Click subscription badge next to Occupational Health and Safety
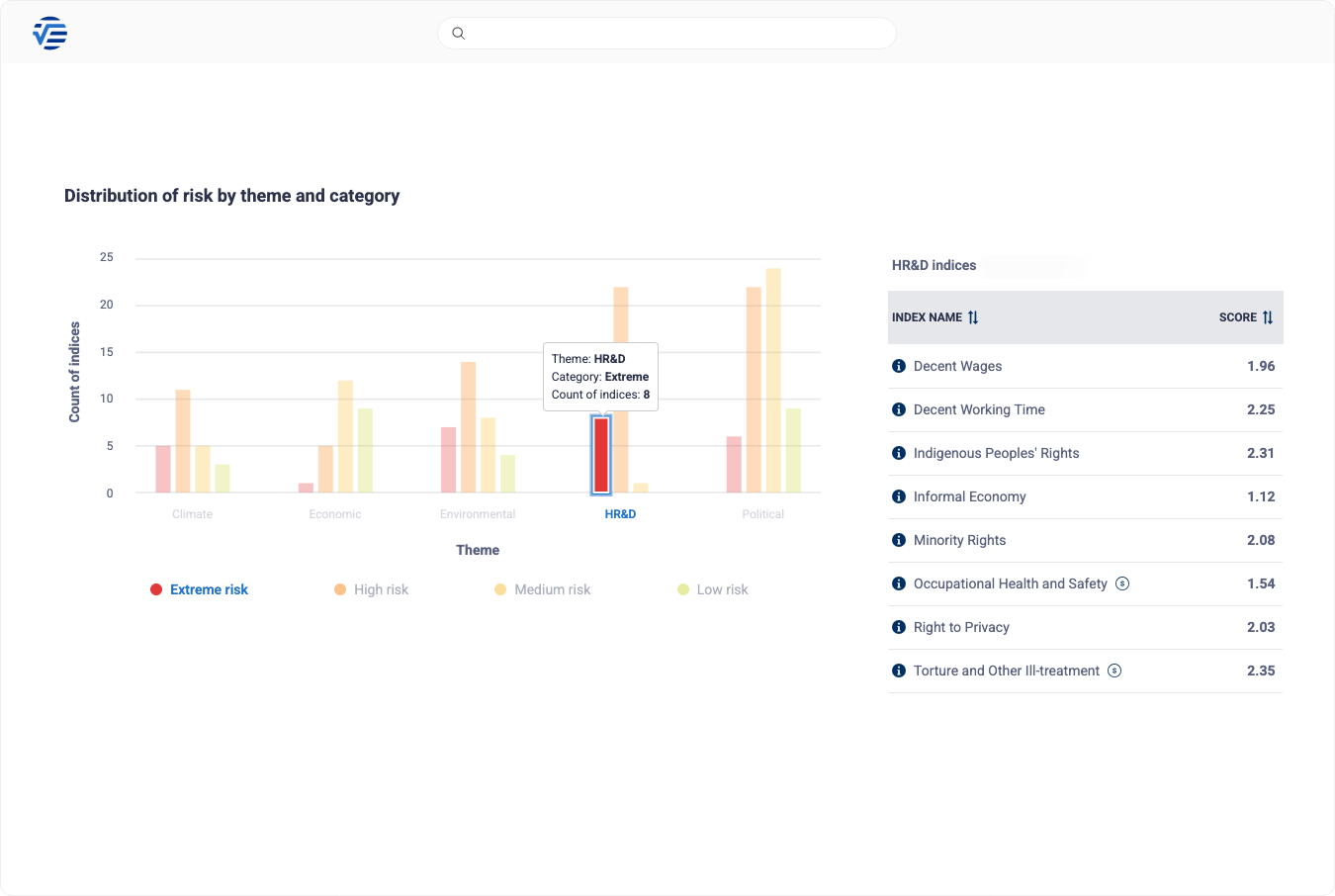 coord(1122,583)
